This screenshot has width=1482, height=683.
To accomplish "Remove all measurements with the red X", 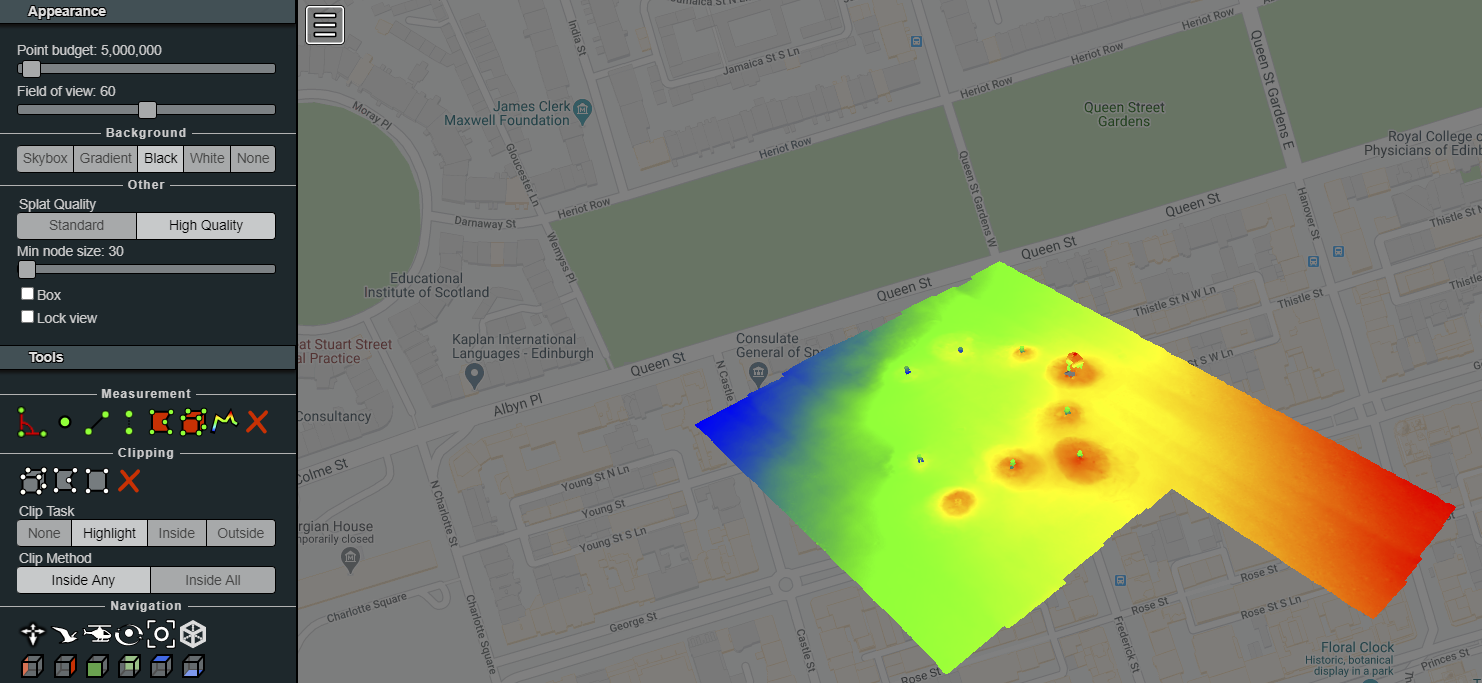I will click(x=256, y=422).
